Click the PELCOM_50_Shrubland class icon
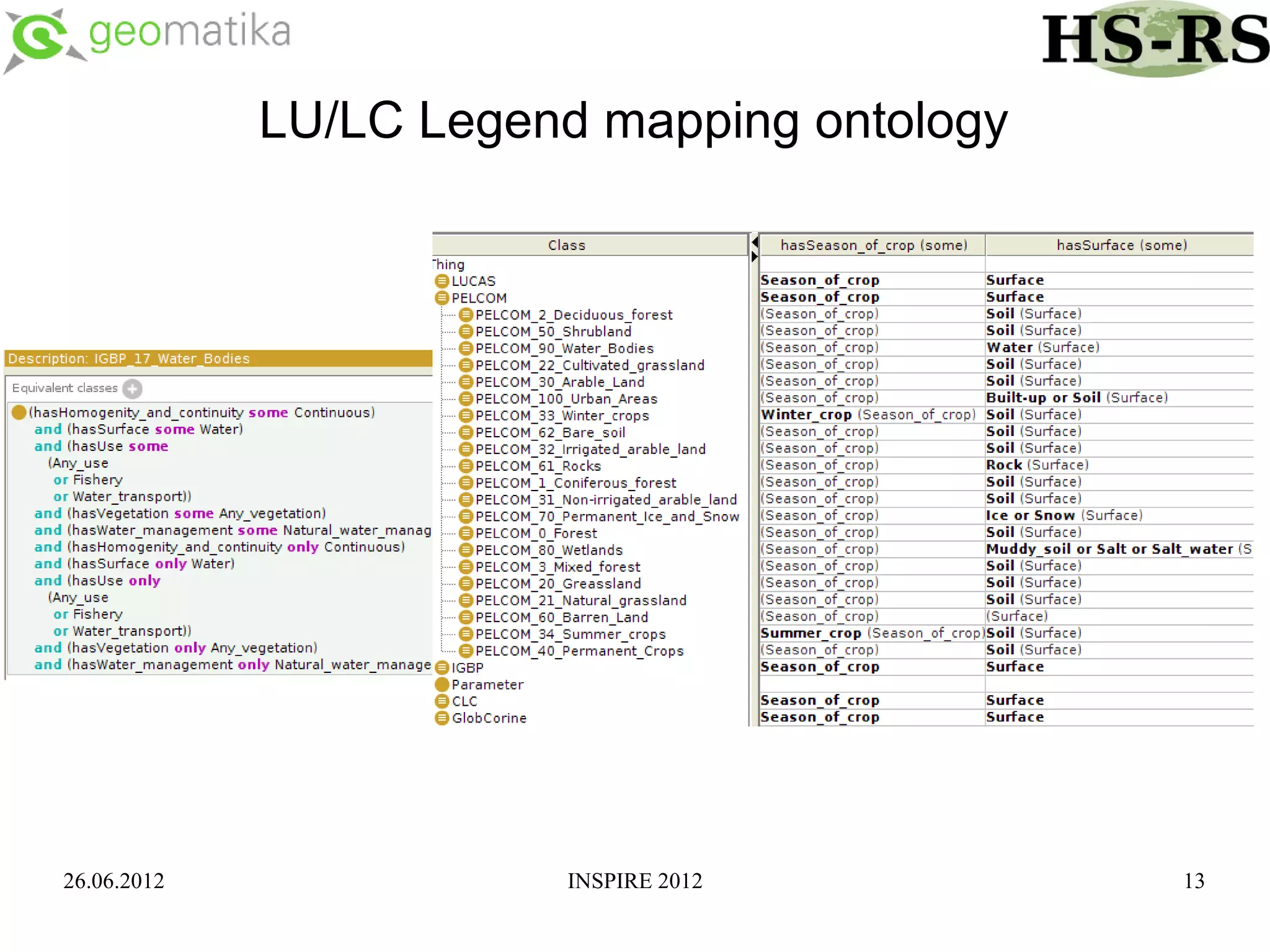The image size is (1270, 952). click(x=466, y=331)
